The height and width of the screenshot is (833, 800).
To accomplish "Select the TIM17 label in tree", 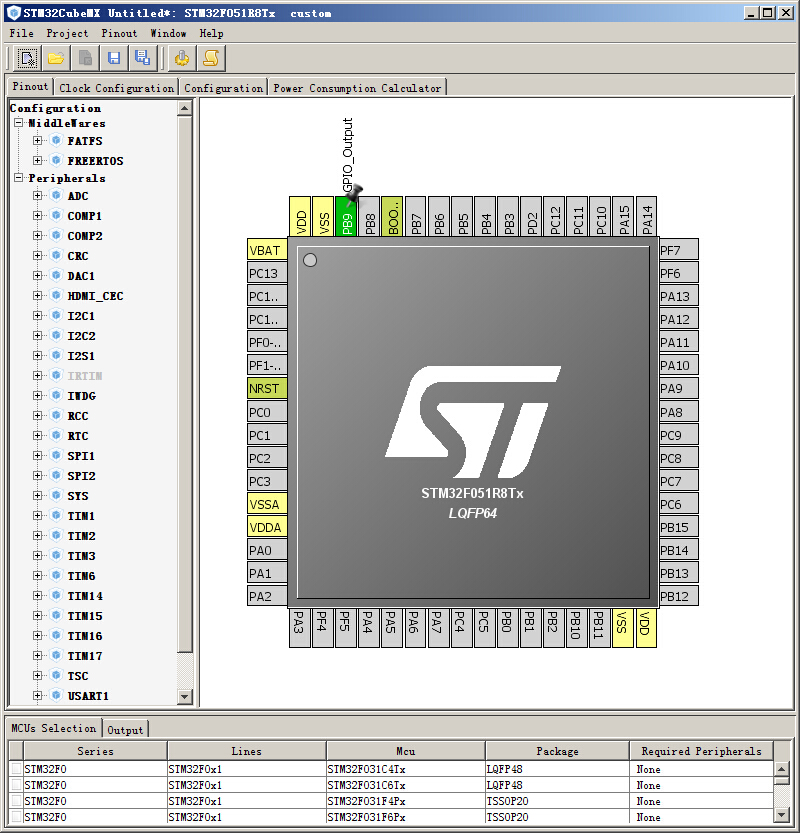I will pyautogui.click(x=85, y=656).
